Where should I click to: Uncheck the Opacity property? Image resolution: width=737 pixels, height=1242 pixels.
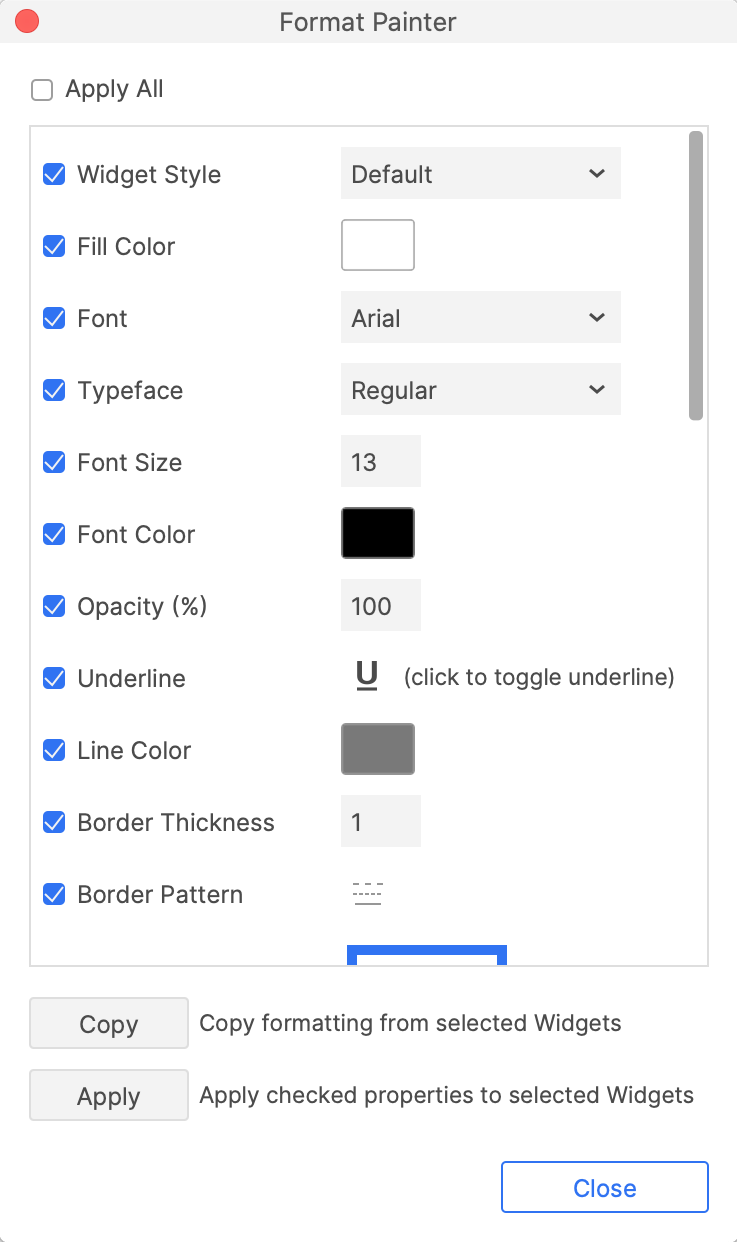[53, 606]
